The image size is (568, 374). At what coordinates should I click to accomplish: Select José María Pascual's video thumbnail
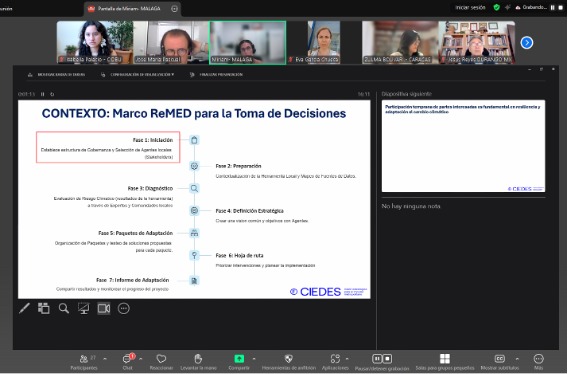(171, 42)
